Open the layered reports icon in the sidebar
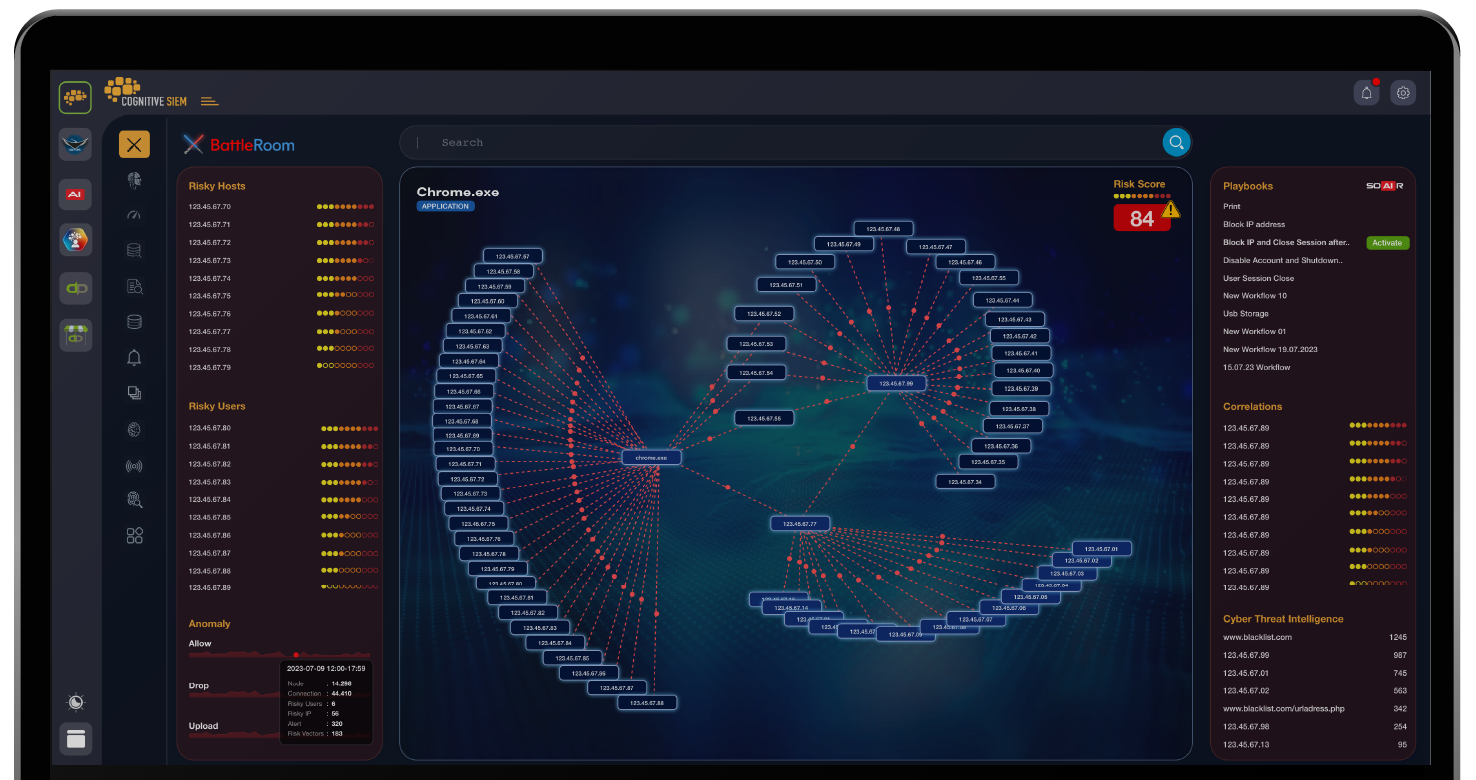The image size is (1476, 780). [x=135, y=393]
